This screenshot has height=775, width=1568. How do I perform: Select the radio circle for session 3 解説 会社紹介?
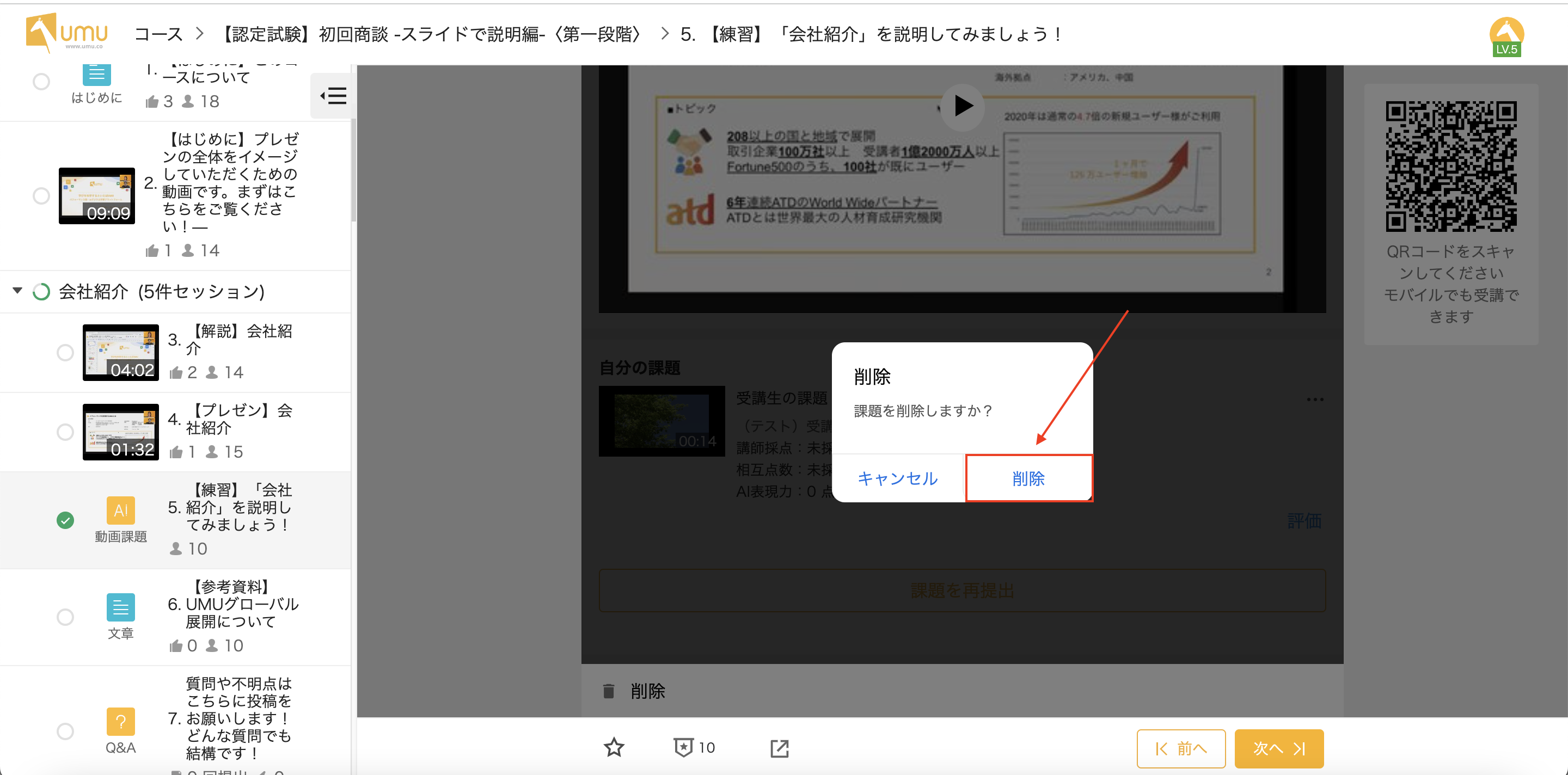pos(65,353)
